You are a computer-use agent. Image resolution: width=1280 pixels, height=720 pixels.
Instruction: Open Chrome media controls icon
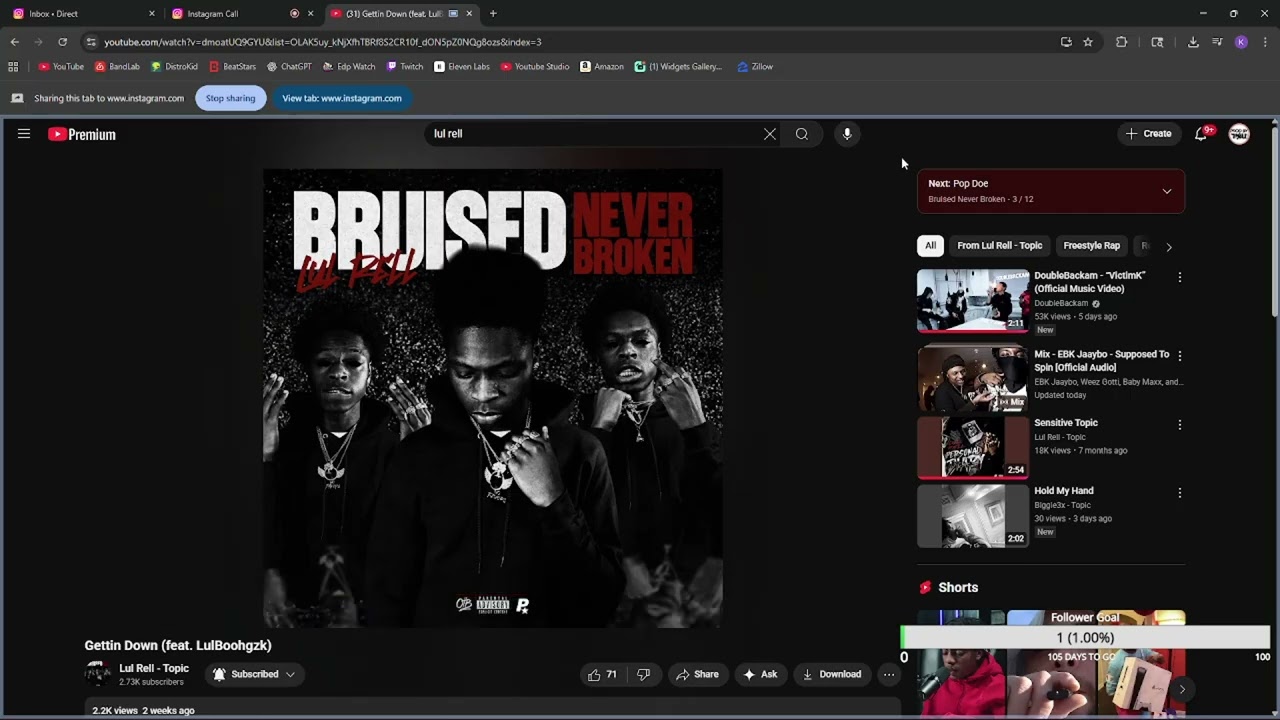click(1217, 42)
